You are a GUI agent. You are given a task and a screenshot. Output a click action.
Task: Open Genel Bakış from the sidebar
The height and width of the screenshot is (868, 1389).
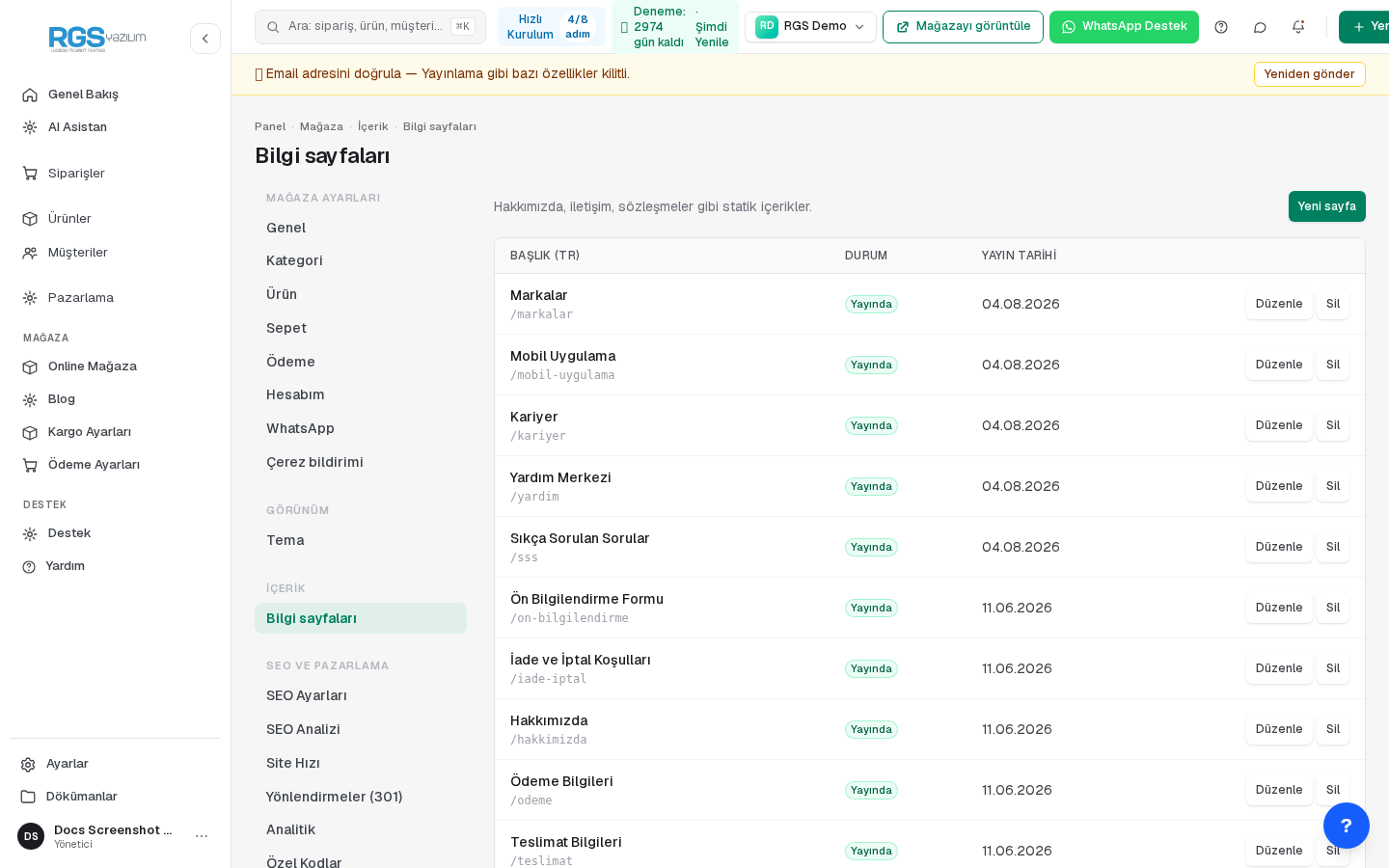115,95
